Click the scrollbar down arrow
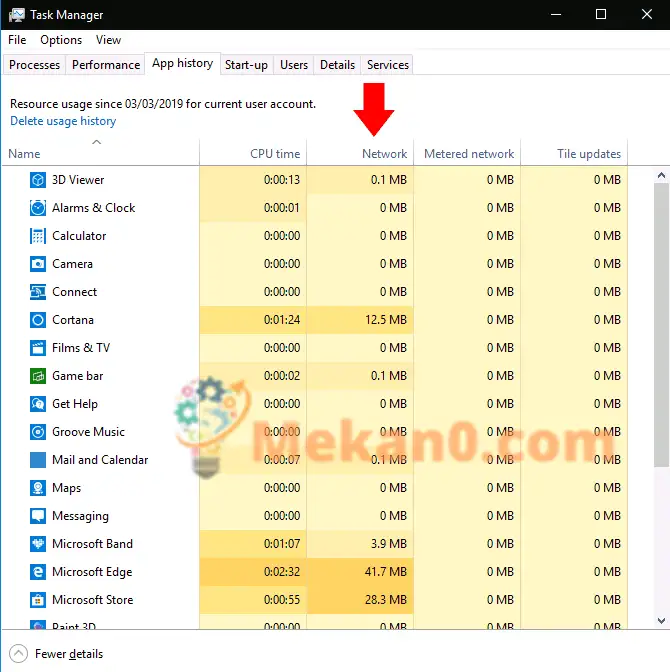670x672 pixels. 661,621
